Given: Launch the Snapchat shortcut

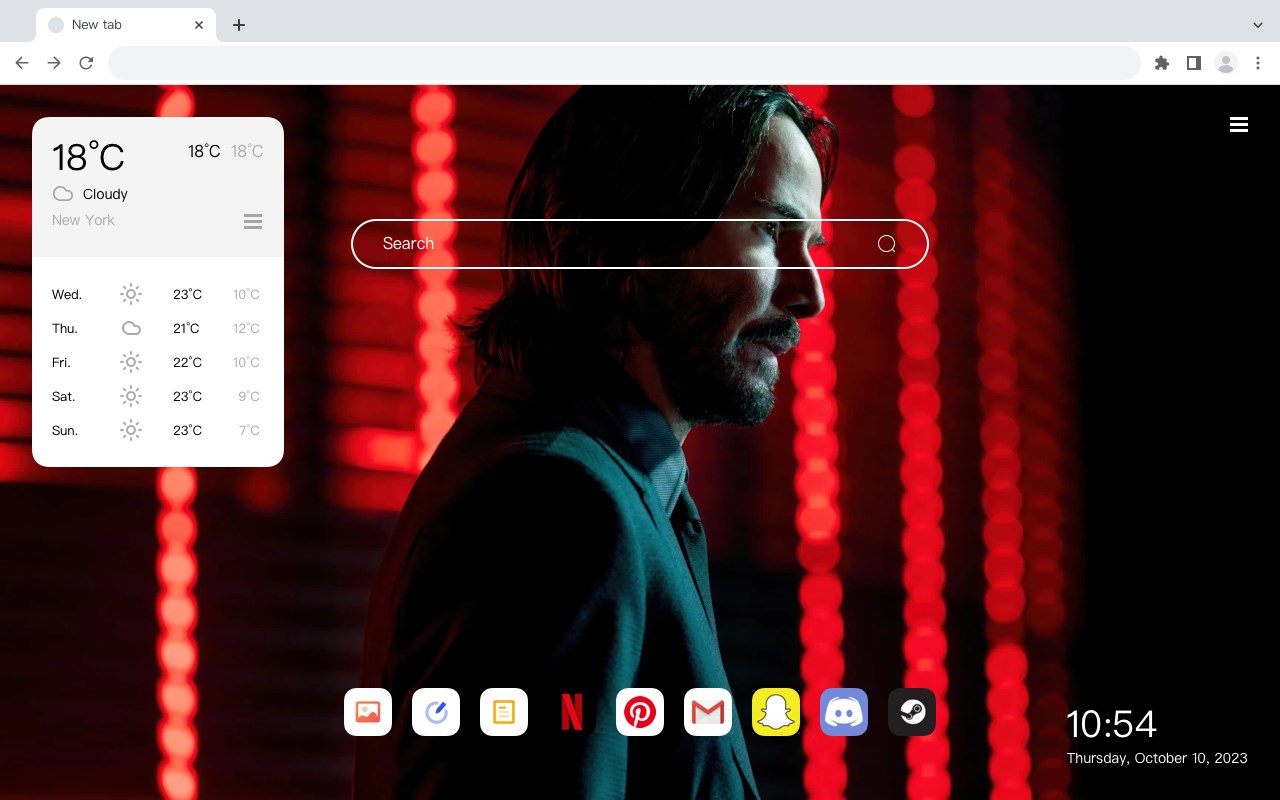Looking at the screenshot, I should [776, 712].
